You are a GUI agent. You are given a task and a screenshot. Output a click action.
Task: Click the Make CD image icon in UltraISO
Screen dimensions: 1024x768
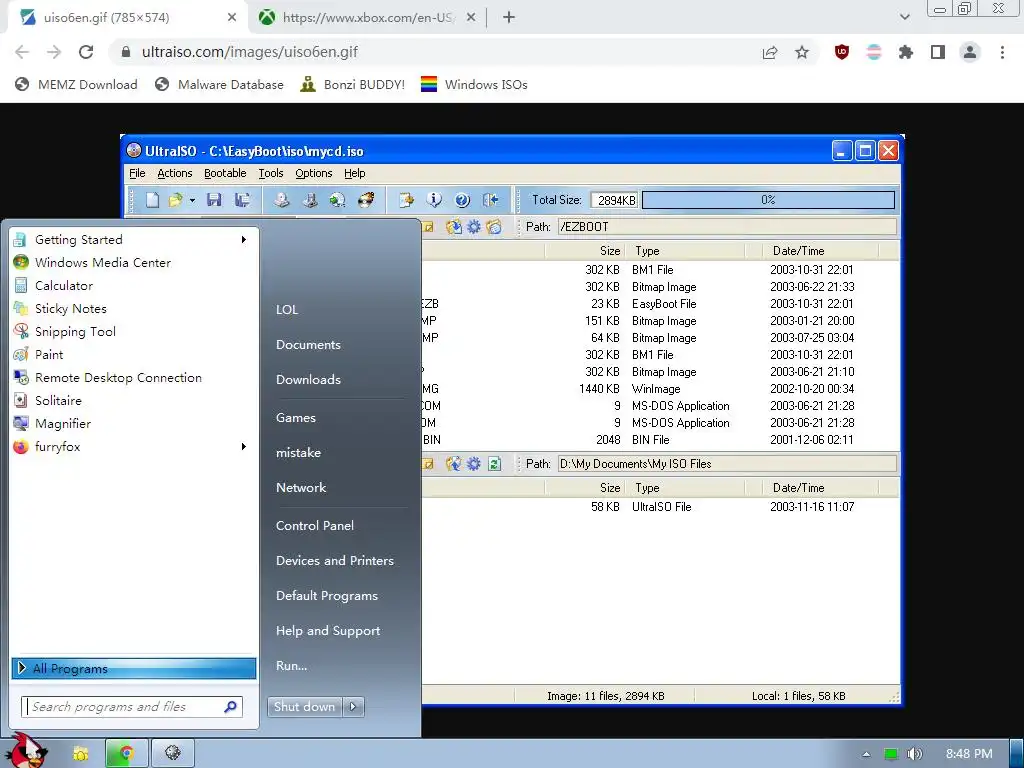point(281,200)
